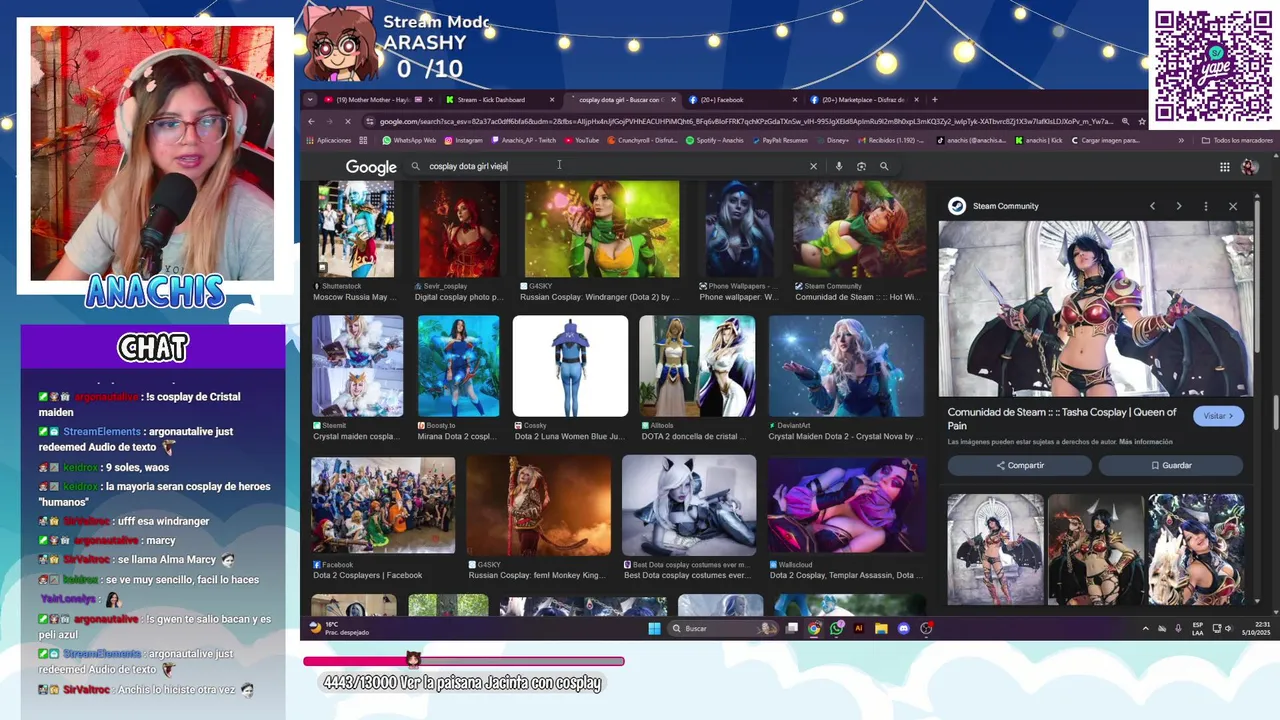Click the Guardar button

click(1171, 465)
